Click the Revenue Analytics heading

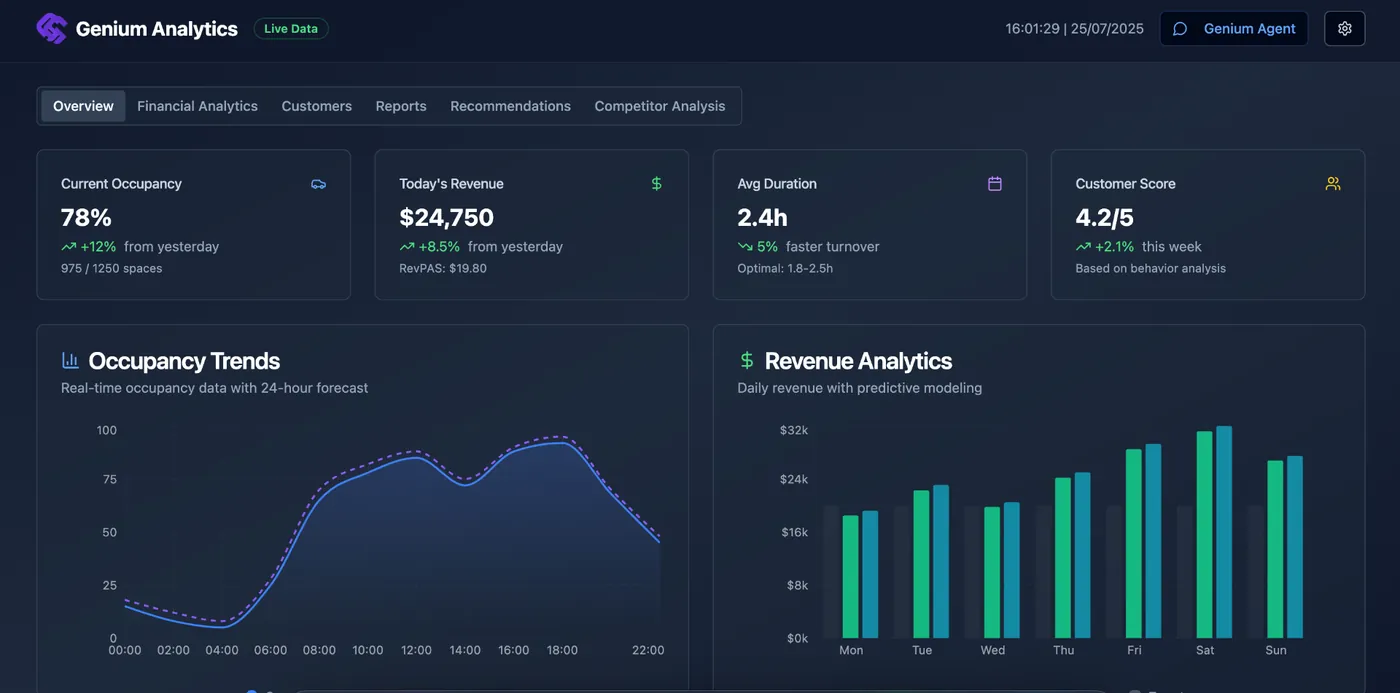pos(858,361)
